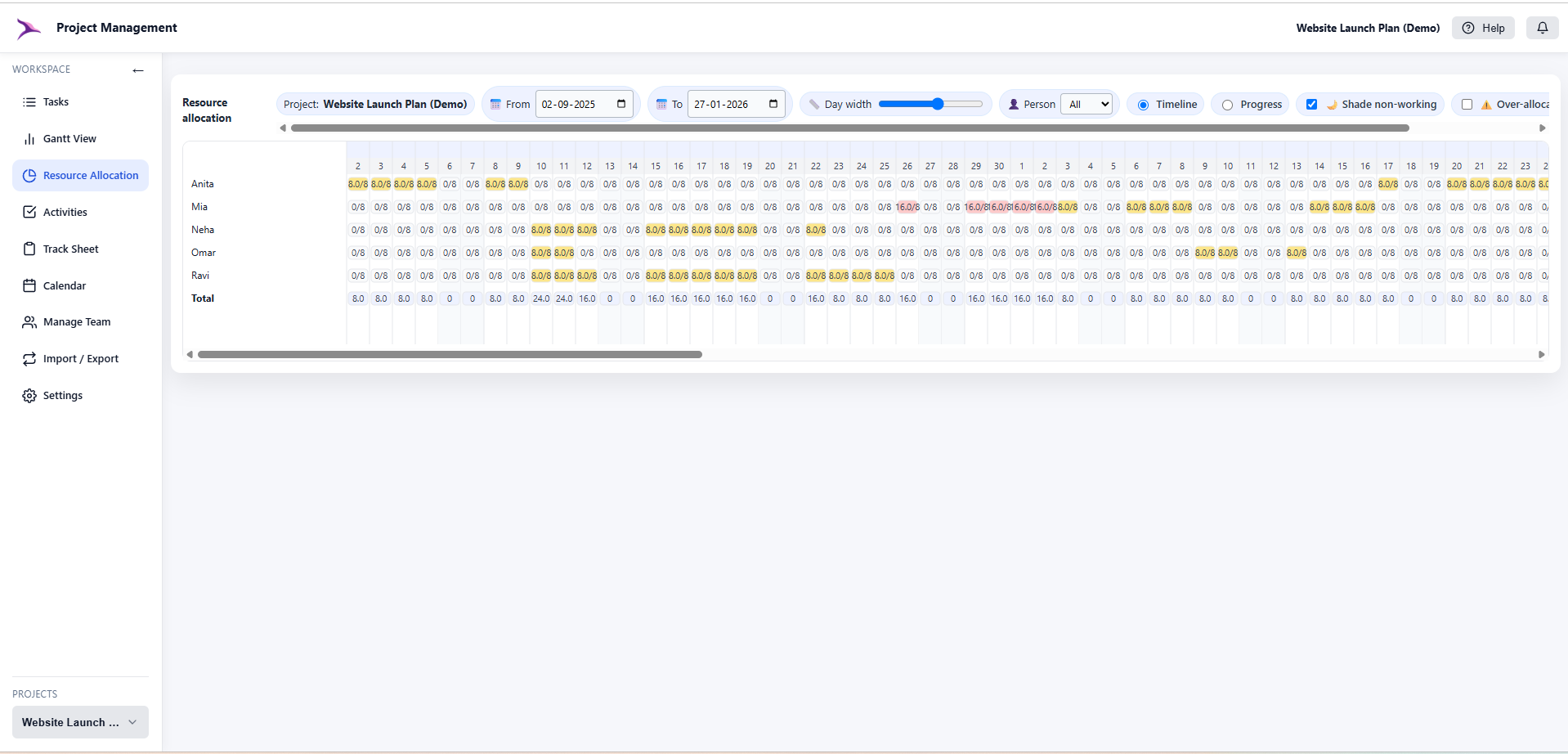Select the Resource Allocation panel
This screenshot has height=754, width=1568.
(x=91, y=175)
